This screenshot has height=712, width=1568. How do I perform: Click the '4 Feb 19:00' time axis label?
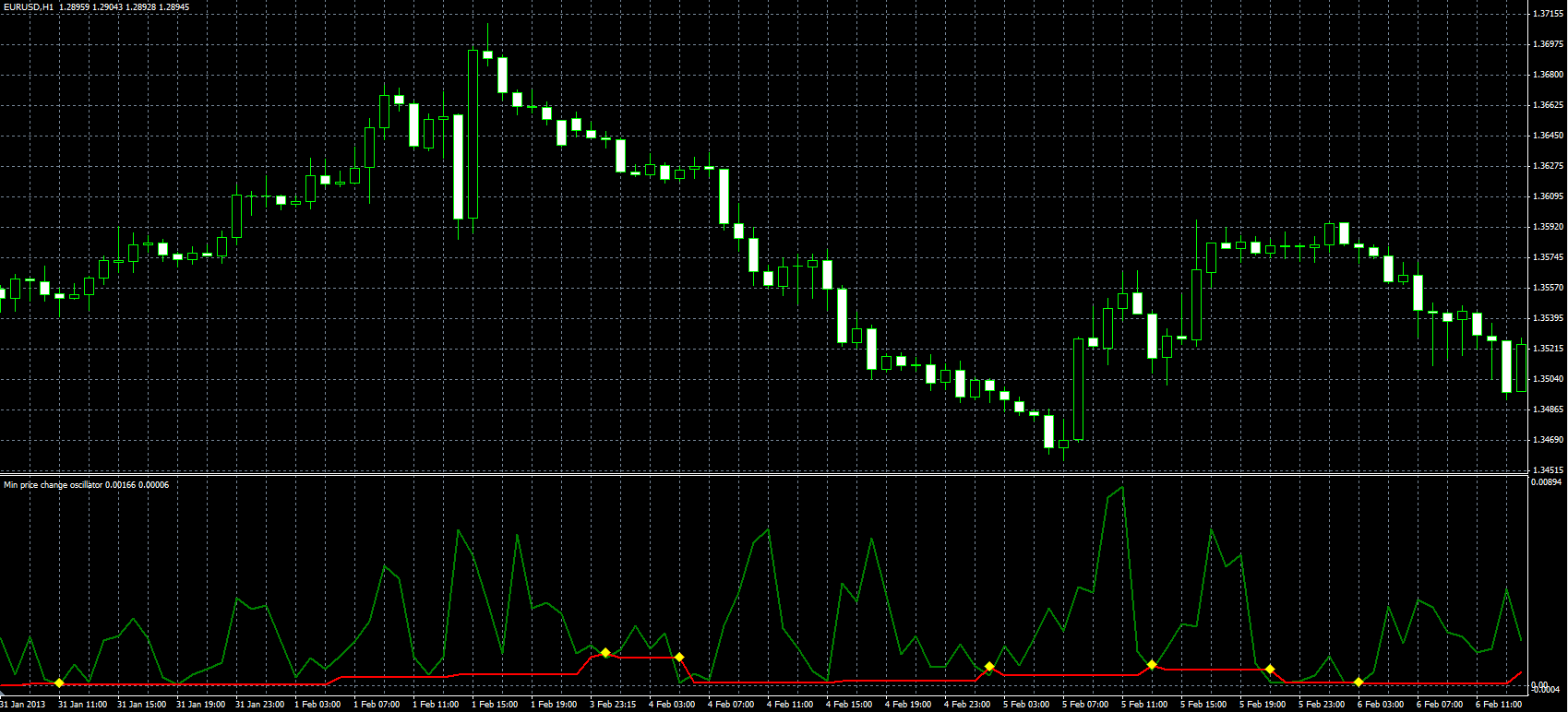coord(908,705)
